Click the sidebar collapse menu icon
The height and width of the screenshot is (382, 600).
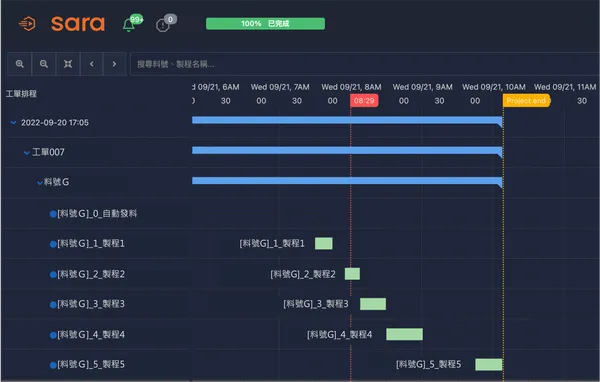(27, 24)
